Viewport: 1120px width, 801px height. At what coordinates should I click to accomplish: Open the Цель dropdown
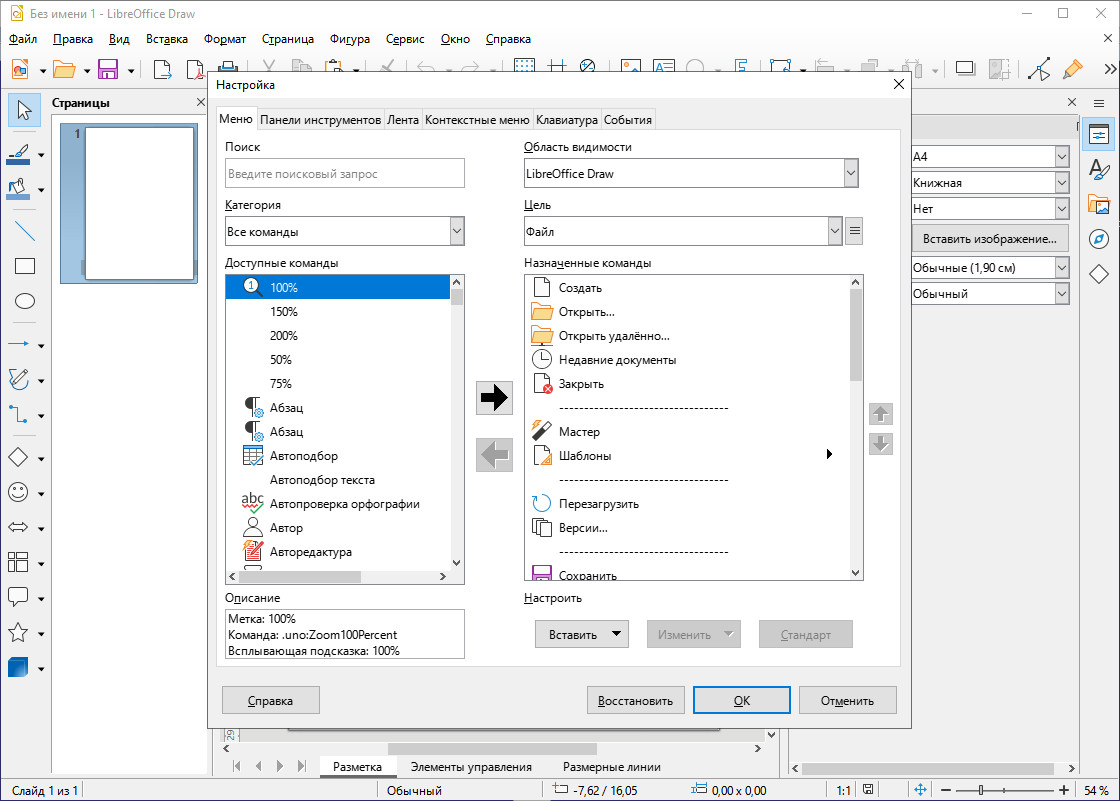[834, 232]
